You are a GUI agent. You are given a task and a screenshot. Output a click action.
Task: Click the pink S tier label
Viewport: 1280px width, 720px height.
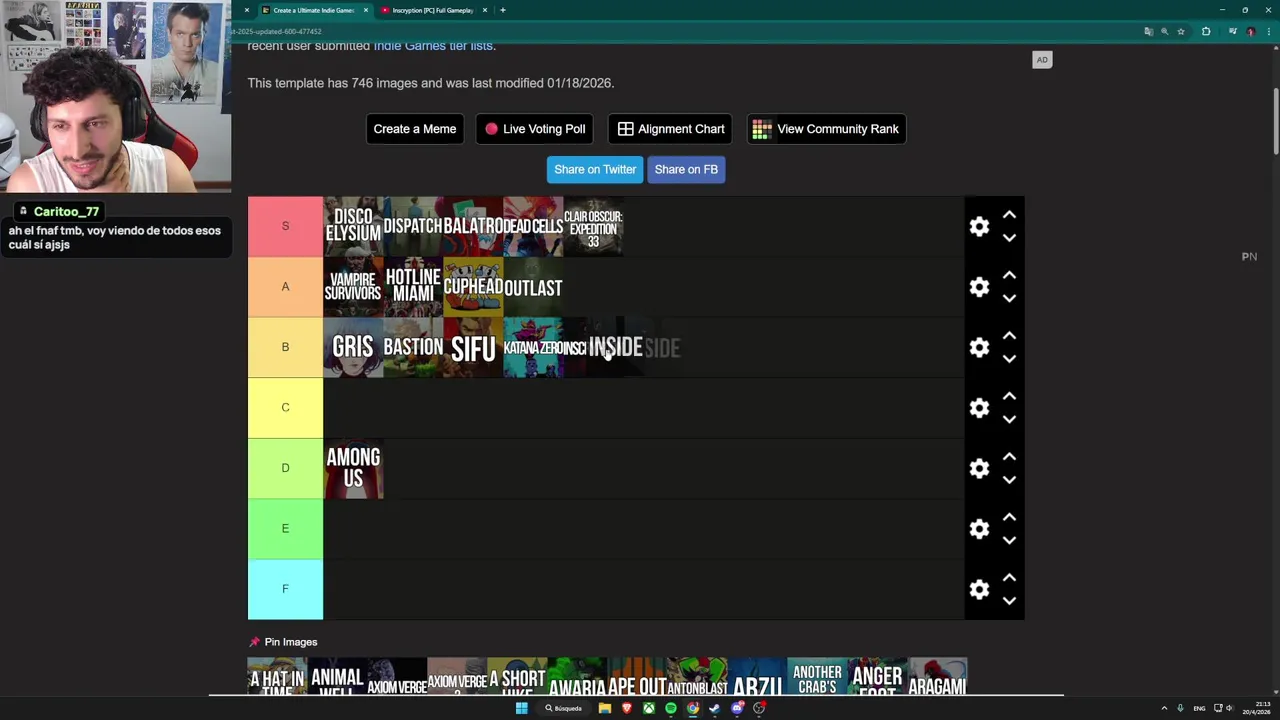(x=285, y=226)
